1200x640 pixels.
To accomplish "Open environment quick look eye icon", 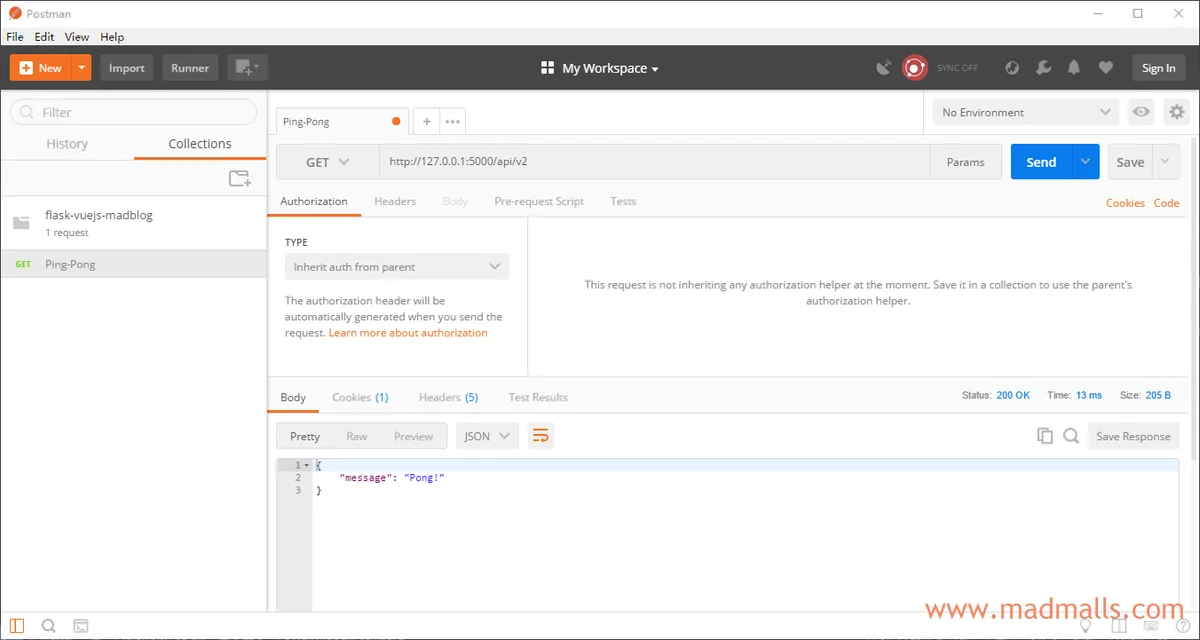I will (x=1141, y=112).
